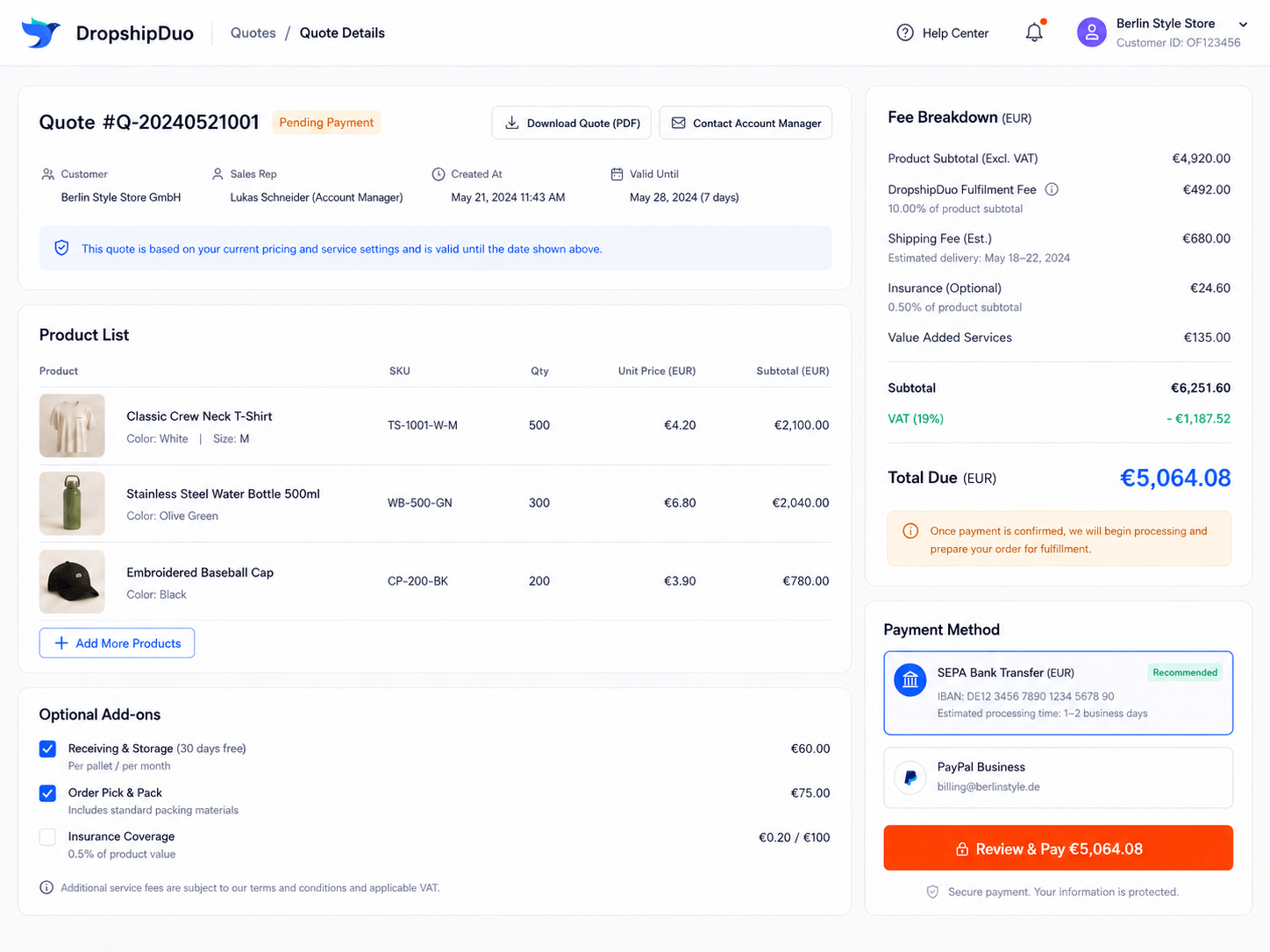Add more products to the quote
Image resolution: width=1270 pixels, height=952 pixels.
coord(117,643)
